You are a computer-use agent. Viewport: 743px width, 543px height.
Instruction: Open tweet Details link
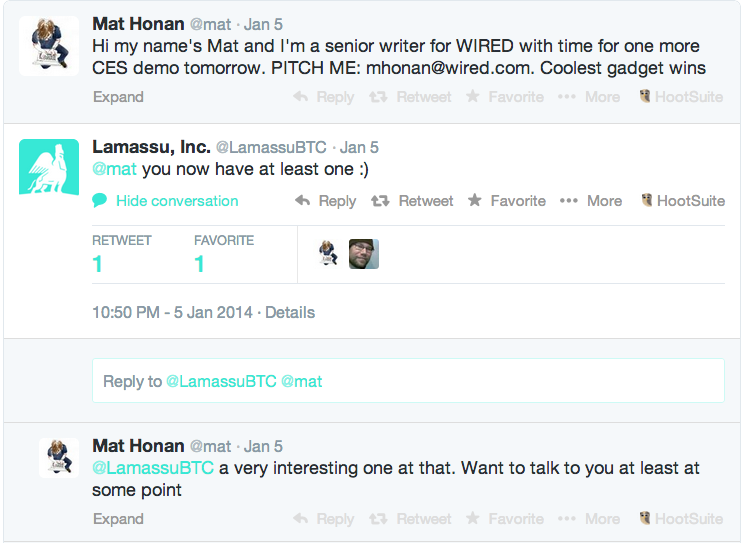(x=290, y=313)
